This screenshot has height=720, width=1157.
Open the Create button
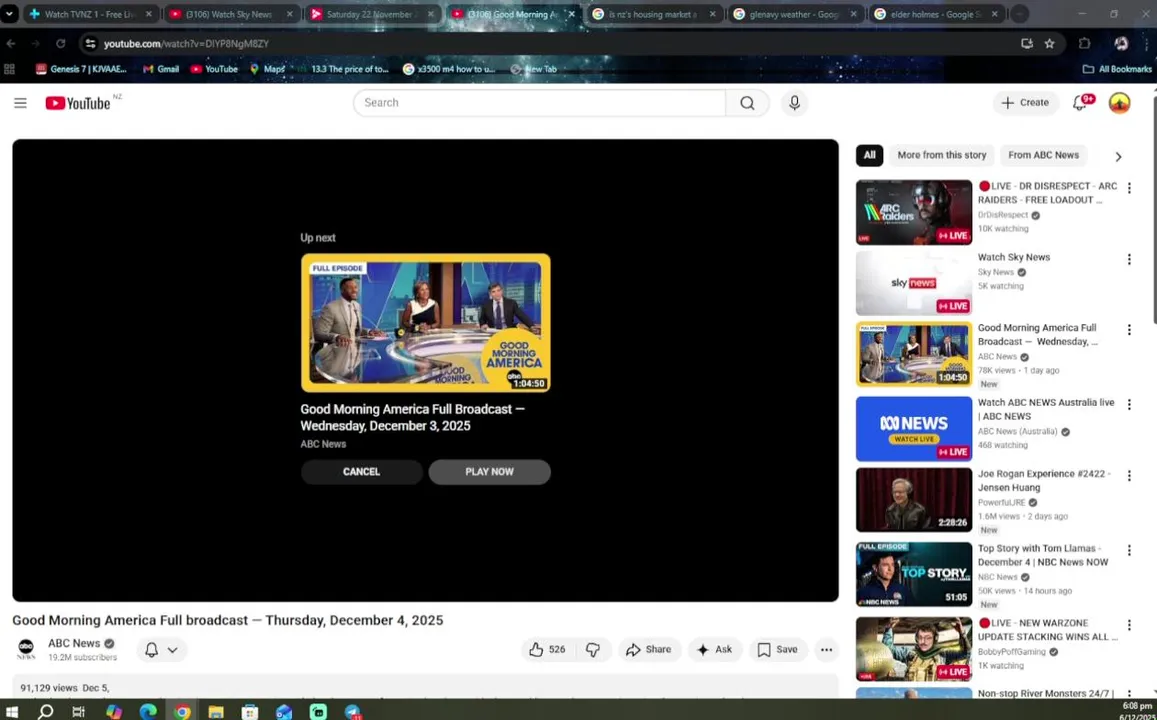[x=1026, y=103]
